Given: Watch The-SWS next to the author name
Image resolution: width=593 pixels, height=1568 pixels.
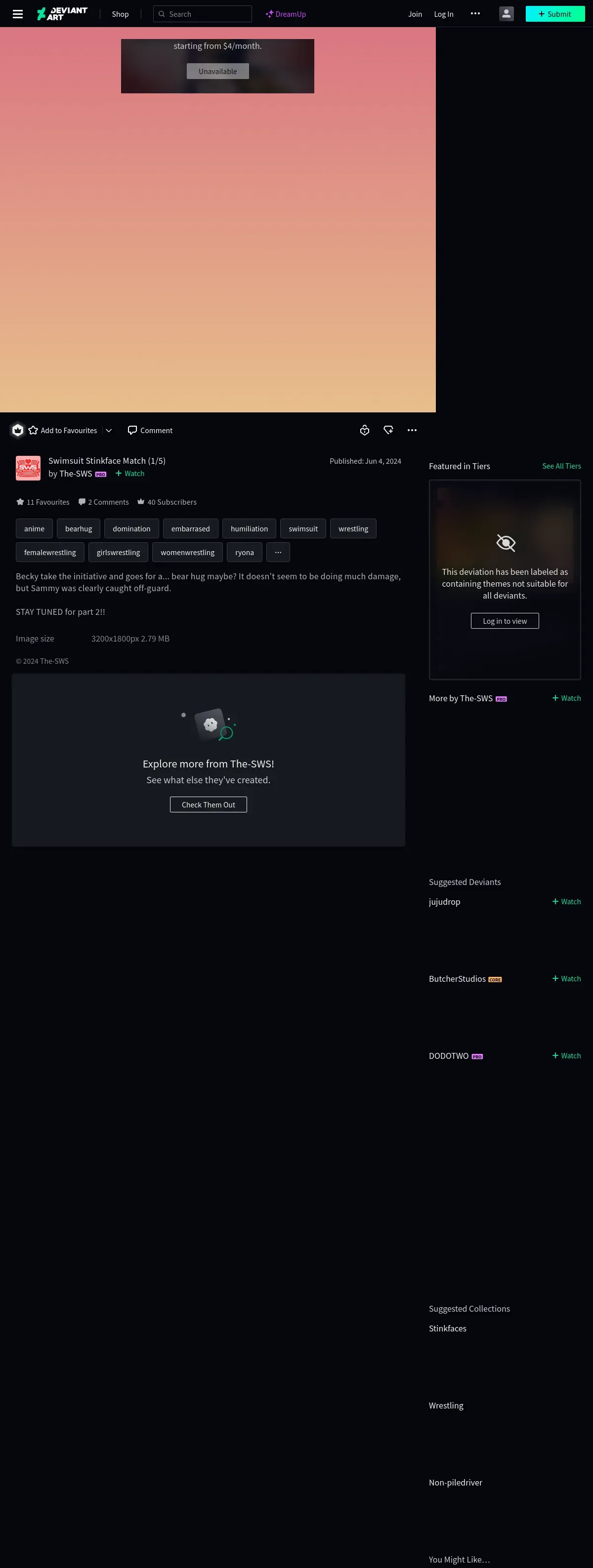Looking at the screenshot, I should pyautogui.click(x=130, y=474).
